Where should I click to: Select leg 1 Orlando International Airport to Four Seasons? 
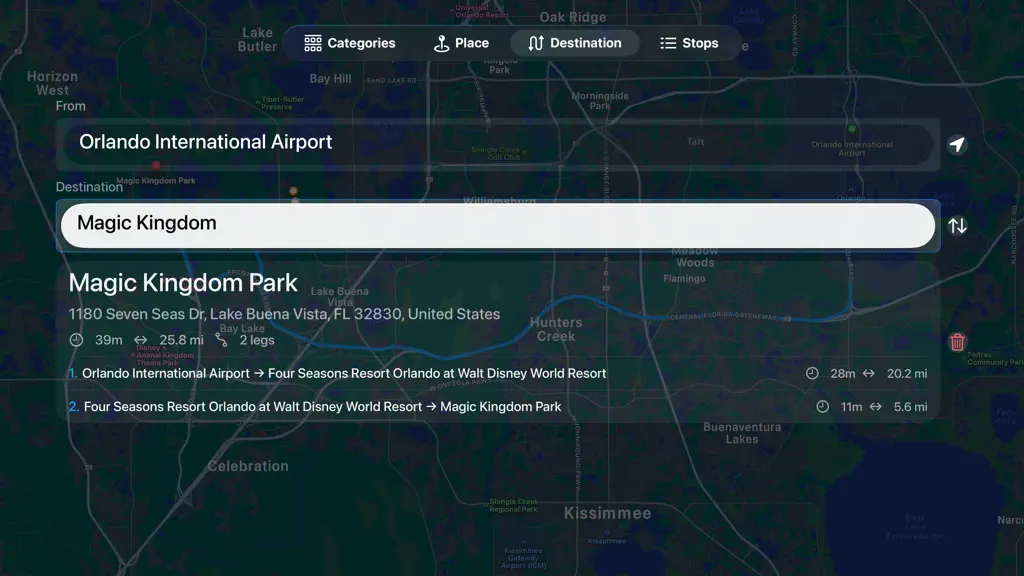[498, 374]
